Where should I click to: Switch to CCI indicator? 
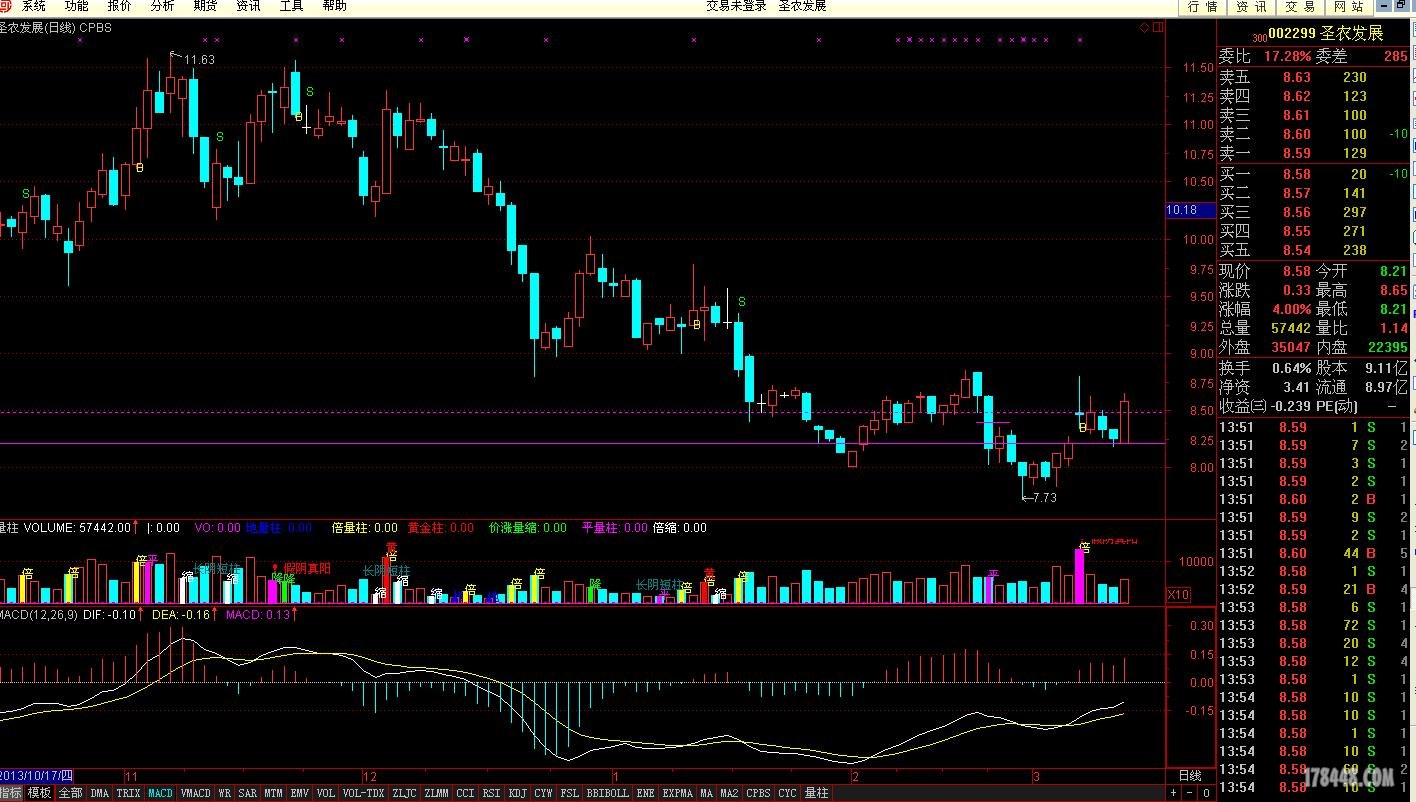(465, 793)
